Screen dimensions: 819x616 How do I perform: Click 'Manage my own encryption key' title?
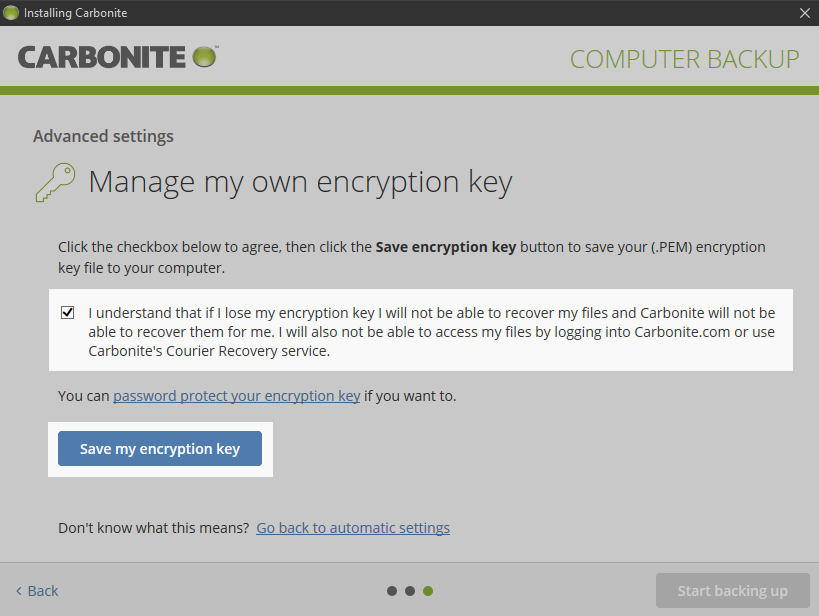tap(300, 182)
